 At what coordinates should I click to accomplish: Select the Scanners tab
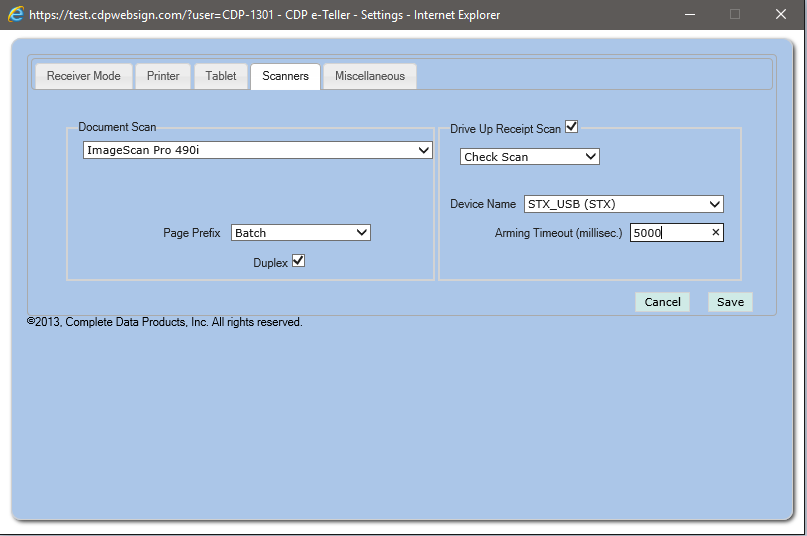click(x=285, y=76)
